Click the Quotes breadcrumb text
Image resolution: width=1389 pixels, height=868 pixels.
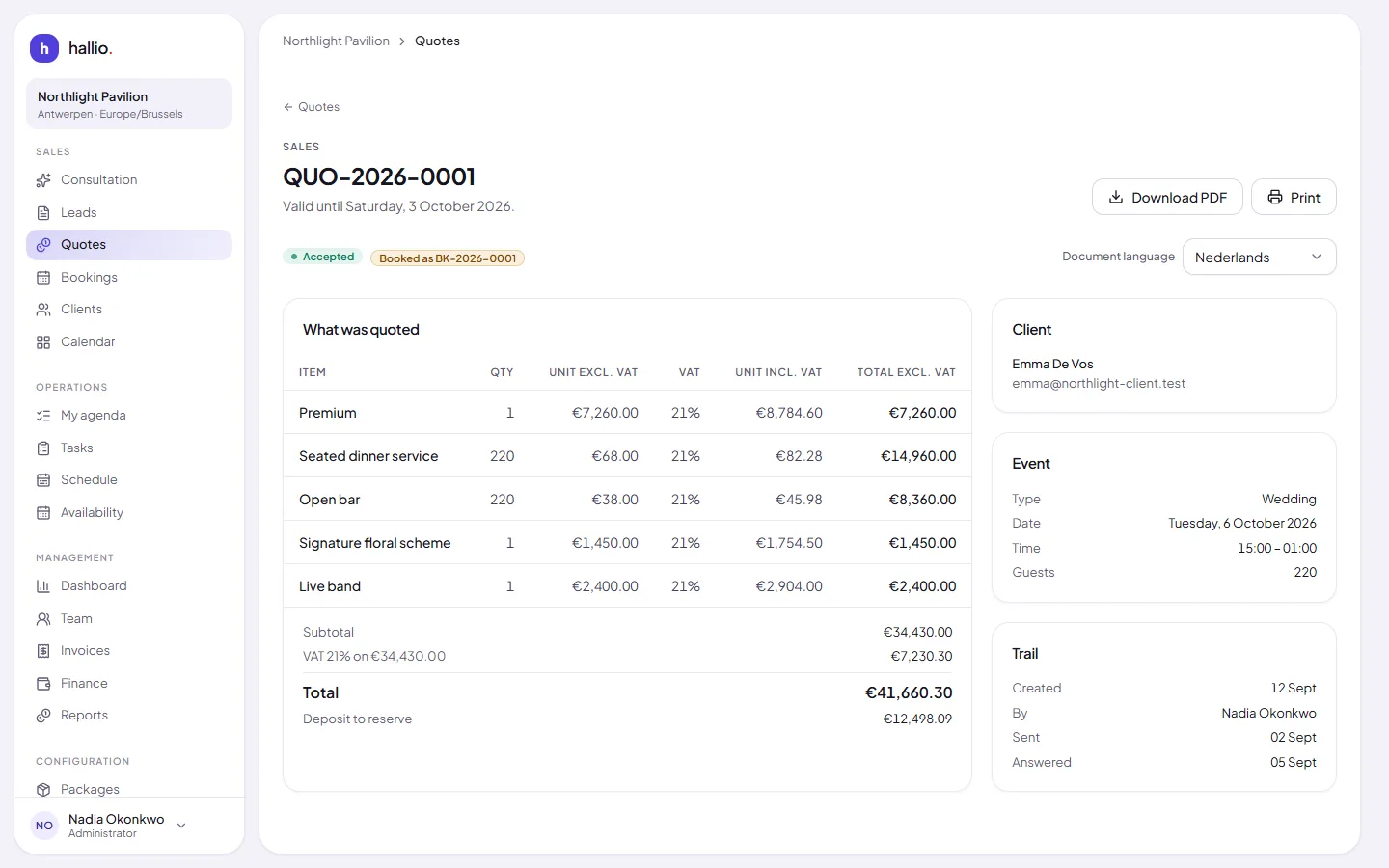437,41
